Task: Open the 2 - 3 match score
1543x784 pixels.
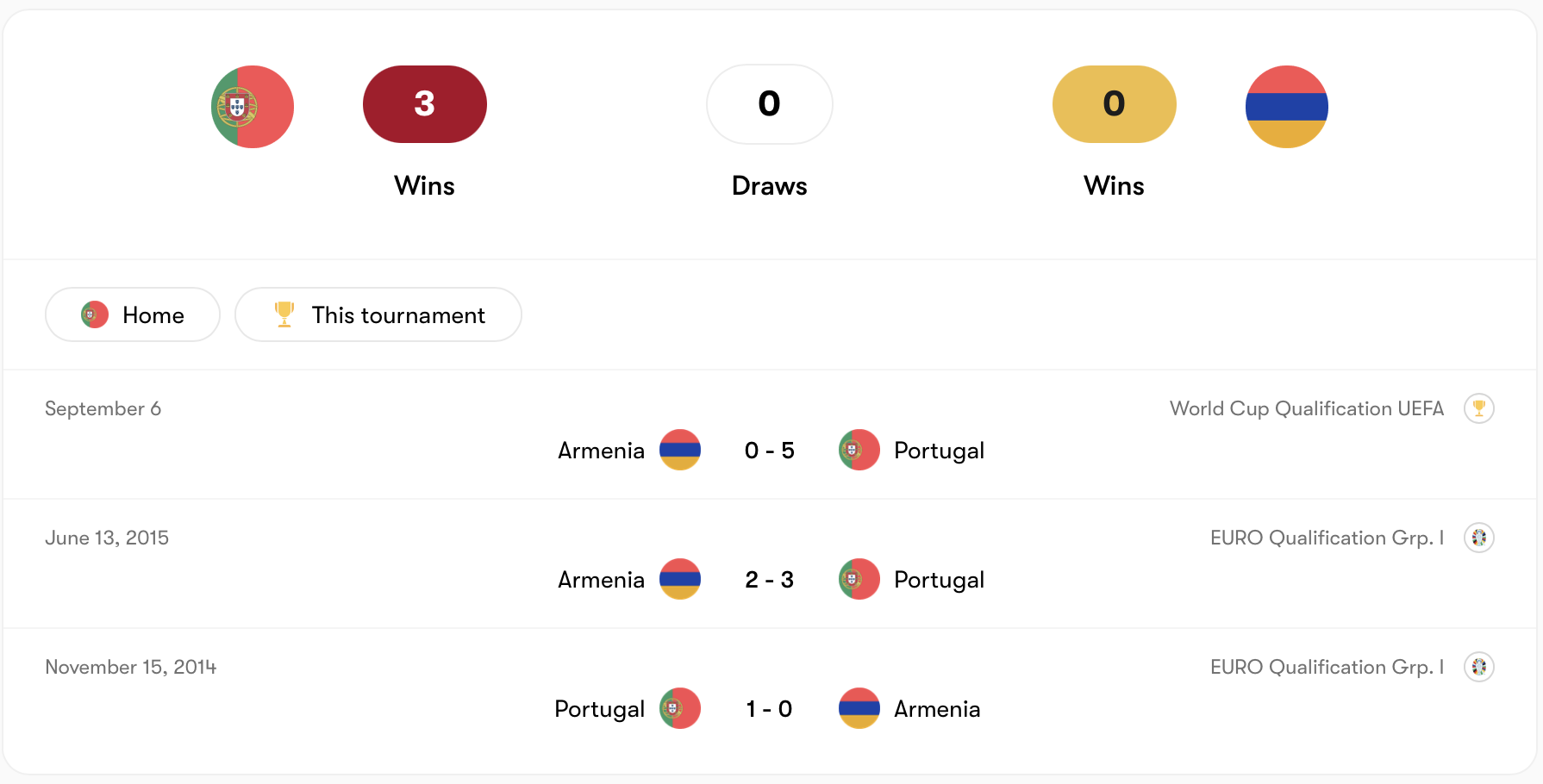Action: (x=769, y=580)
